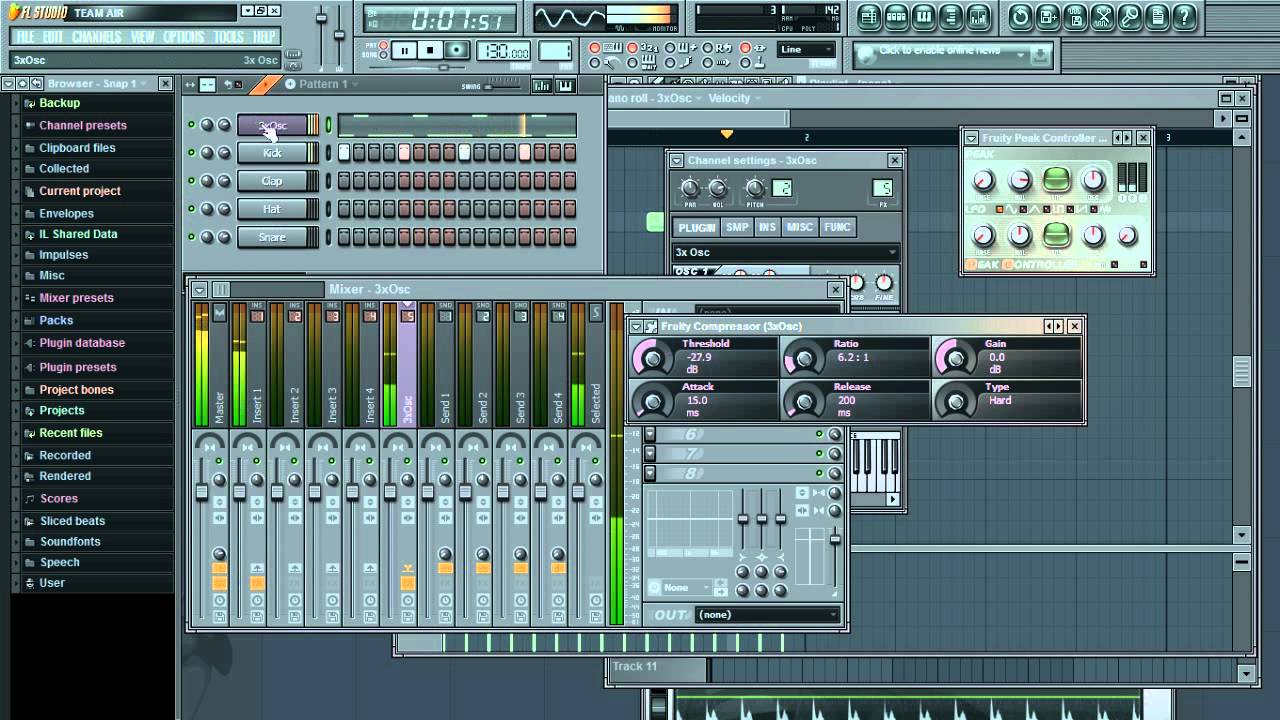Arm the transport Record button

pos(457,50)
